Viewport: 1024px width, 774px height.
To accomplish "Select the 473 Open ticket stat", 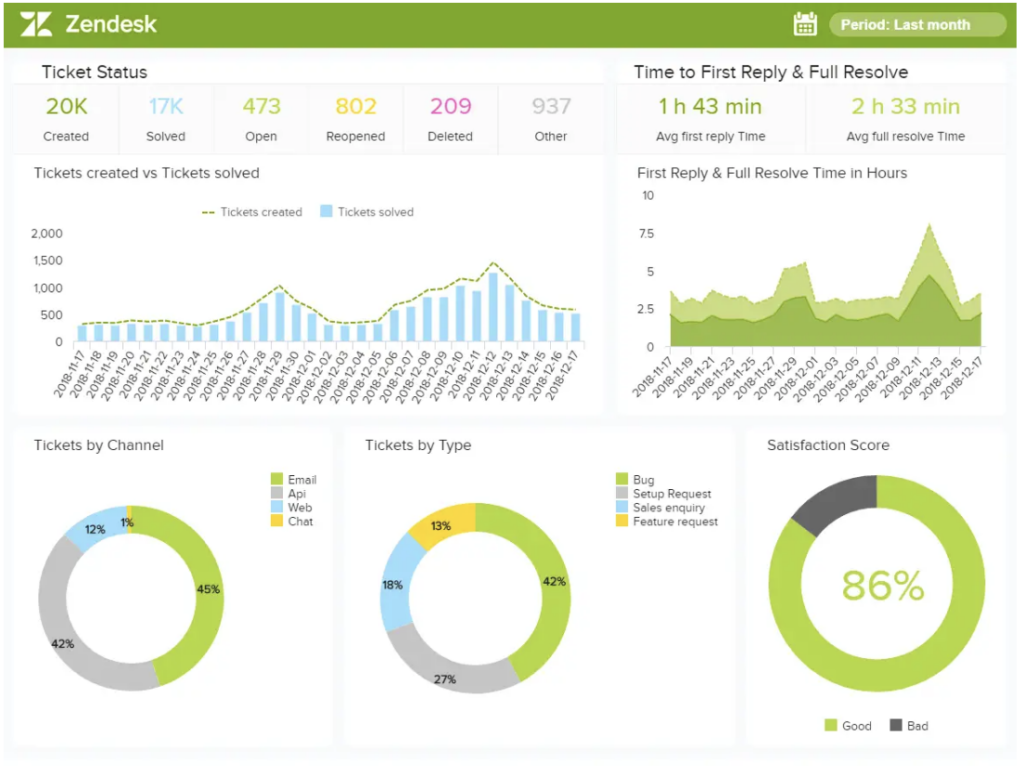I will click(x=261, y=119).
